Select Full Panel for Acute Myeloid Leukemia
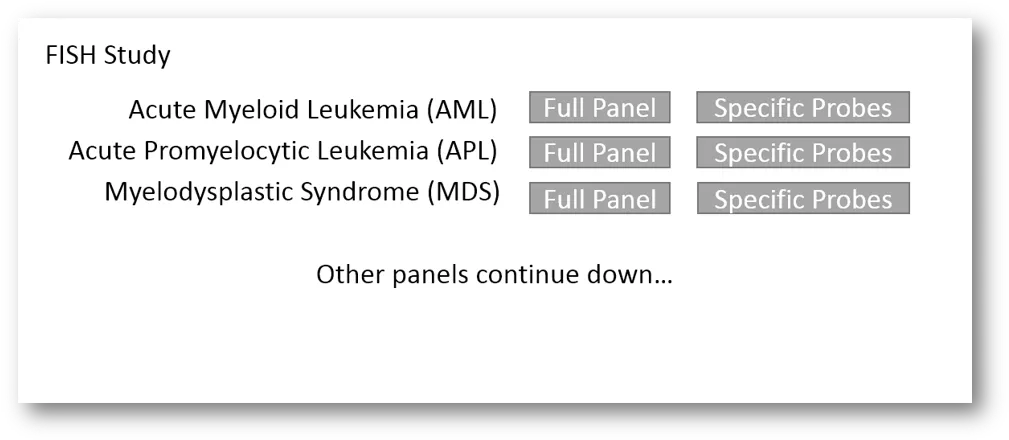The image size is (1009, 440). (x=600, y=107)
